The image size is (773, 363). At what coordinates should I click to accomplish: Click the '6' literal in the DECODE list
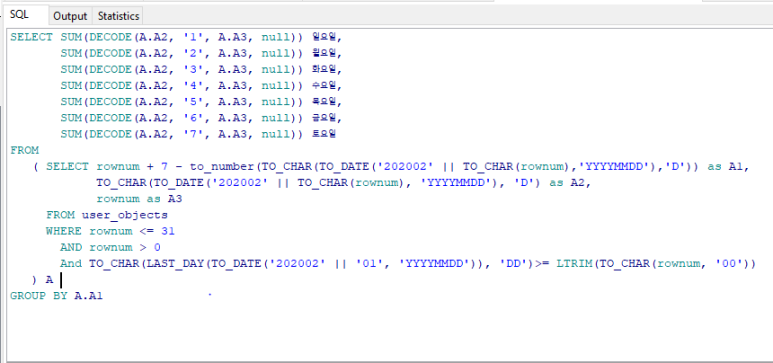click(193, 118)
